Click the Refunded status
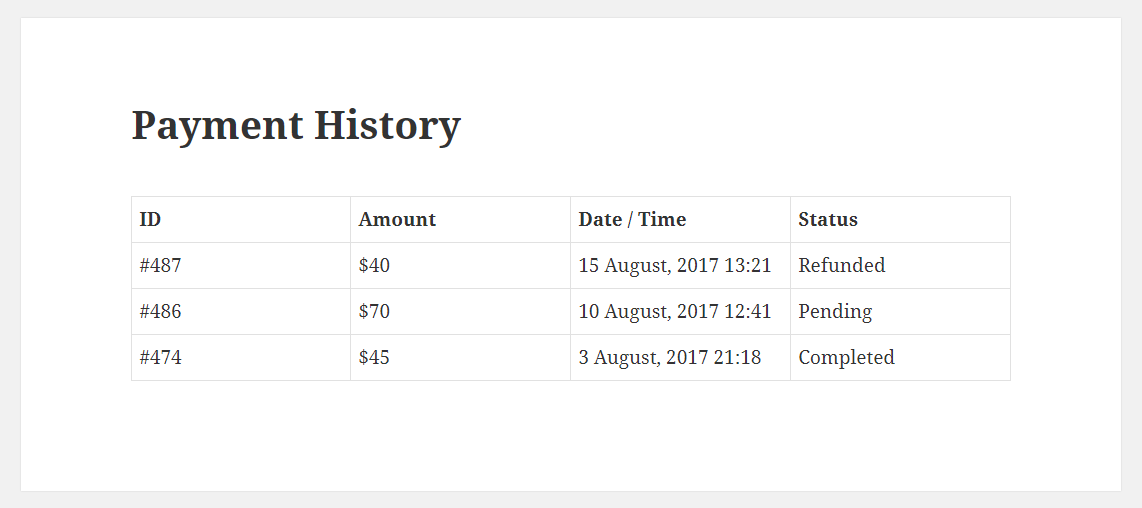 pyautogui.click(x=842, y=265)
